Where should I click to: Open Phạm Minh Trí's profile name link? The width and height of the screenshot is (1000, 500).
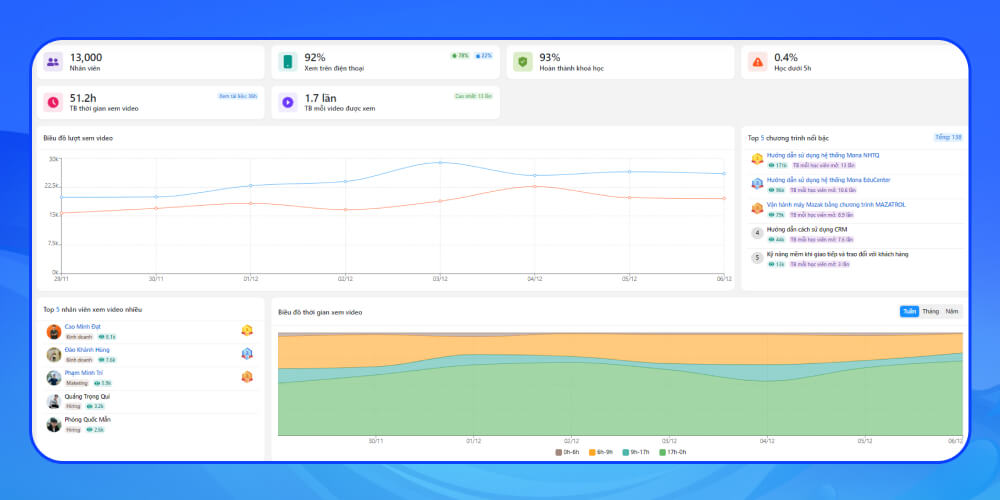coord(84,372)
